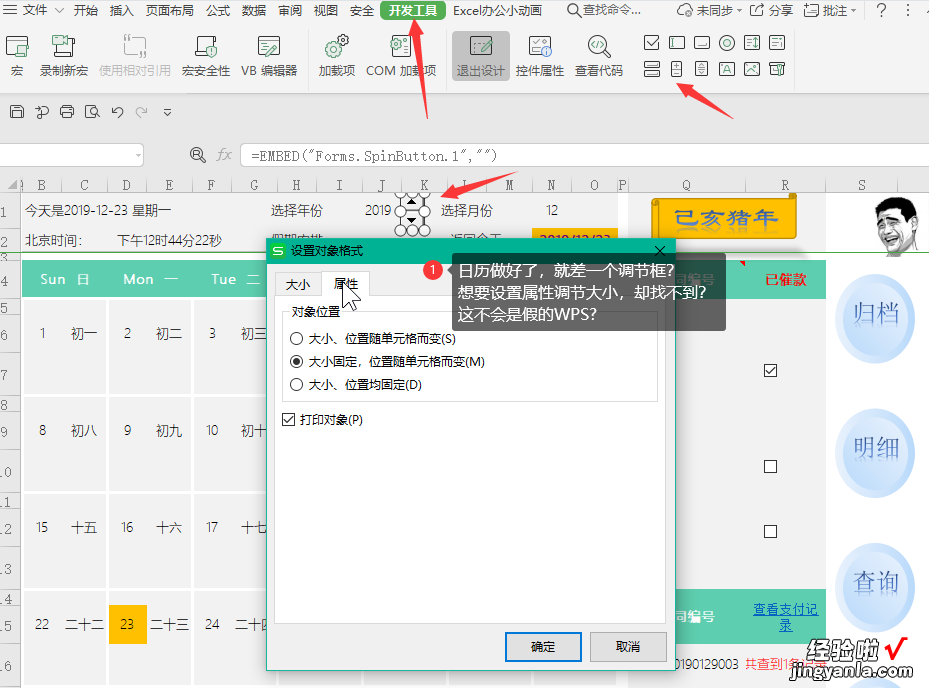This screenshot has height=688, width=929.
Task: Open 加载项 add-ins
Action: pos(337,55)
